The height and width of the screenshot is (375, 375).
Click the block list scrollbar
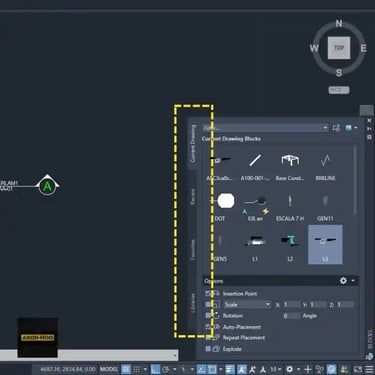pyautogui.click(x=355, y=180)
